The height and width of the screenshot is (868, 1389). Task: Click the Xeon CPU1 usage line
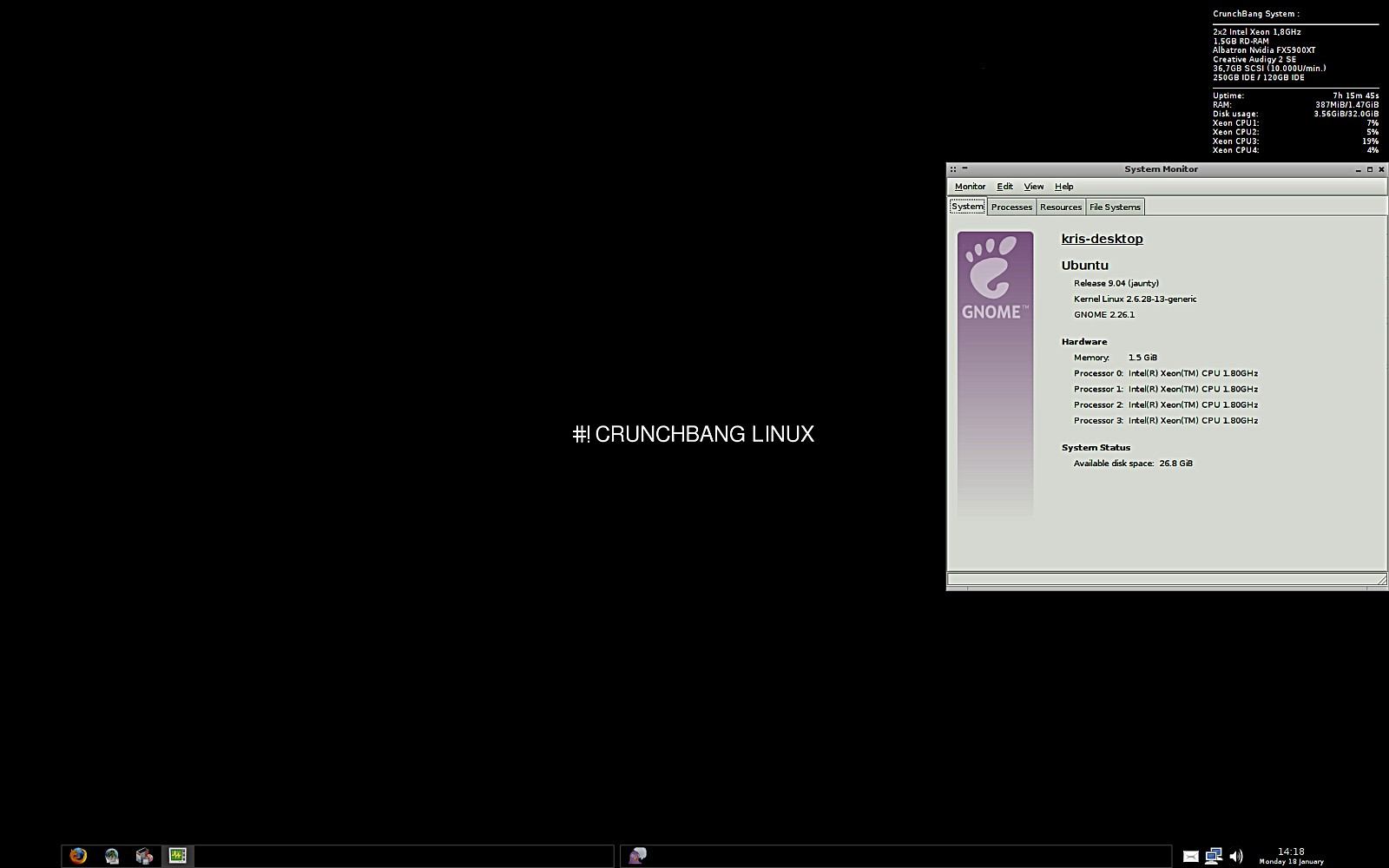pos(1295,123)
